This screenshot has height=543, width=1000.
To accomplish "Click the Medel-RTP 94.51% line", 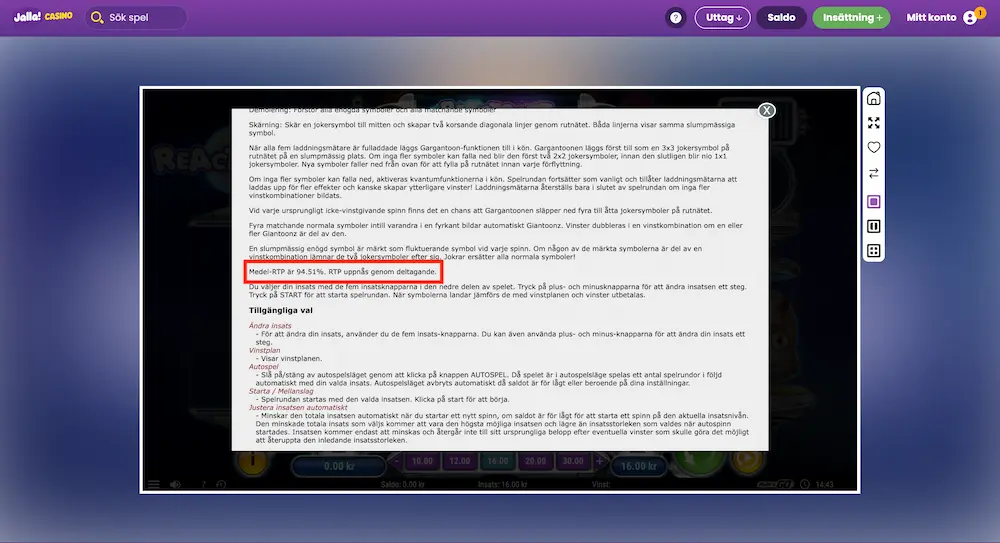I will (x=343, y=272).
